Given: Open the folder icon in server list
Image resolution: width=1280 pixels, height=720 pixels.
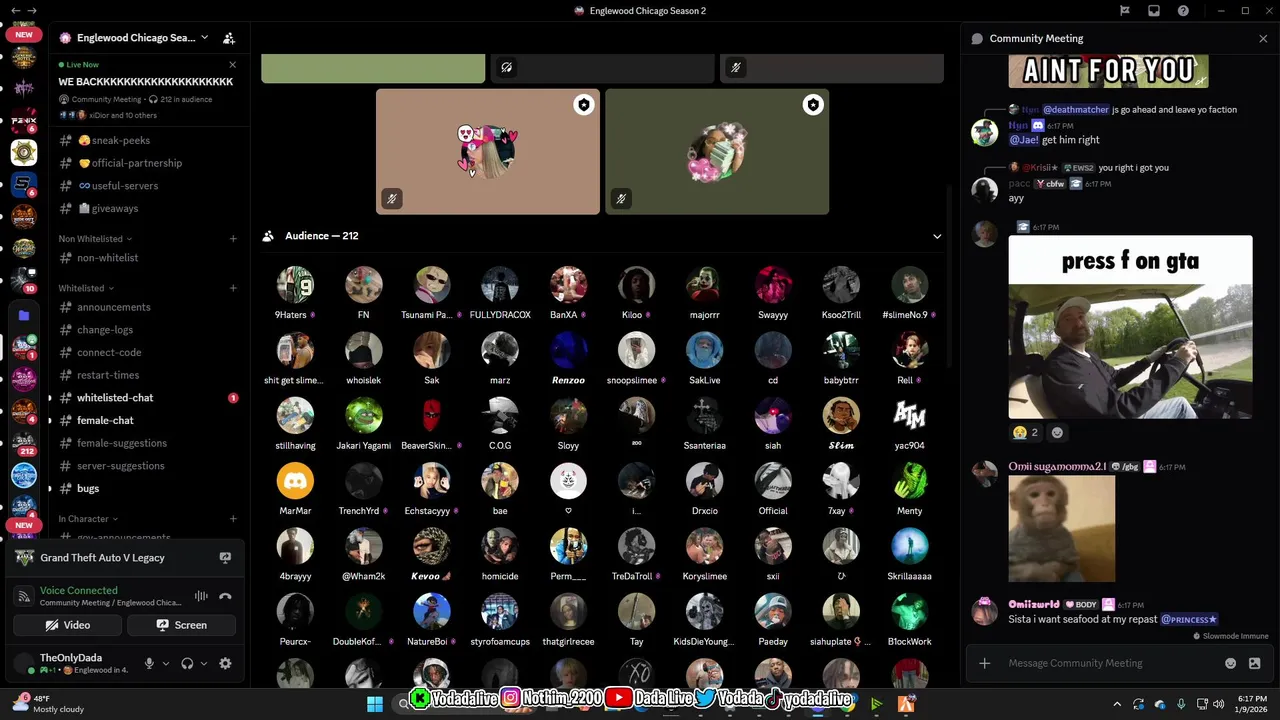Looking at the screenshot, I should 24,315.
